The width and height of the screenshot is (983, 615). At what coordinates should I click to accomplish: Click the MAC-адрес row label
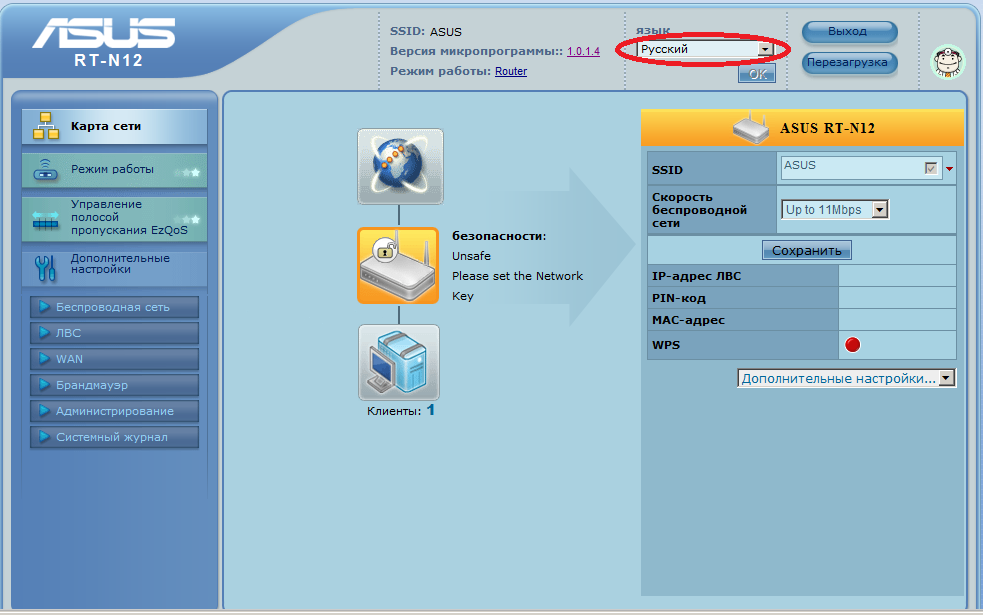click(x=688, y=320)
